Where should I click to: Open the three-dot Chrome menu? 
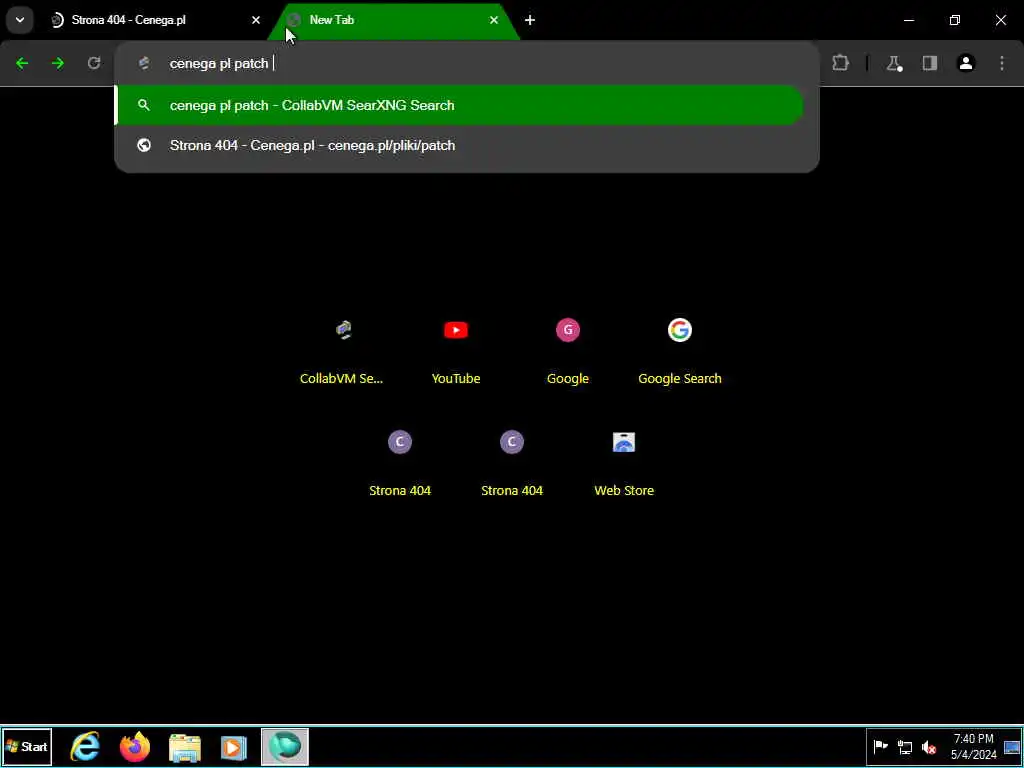point(1002,63)
